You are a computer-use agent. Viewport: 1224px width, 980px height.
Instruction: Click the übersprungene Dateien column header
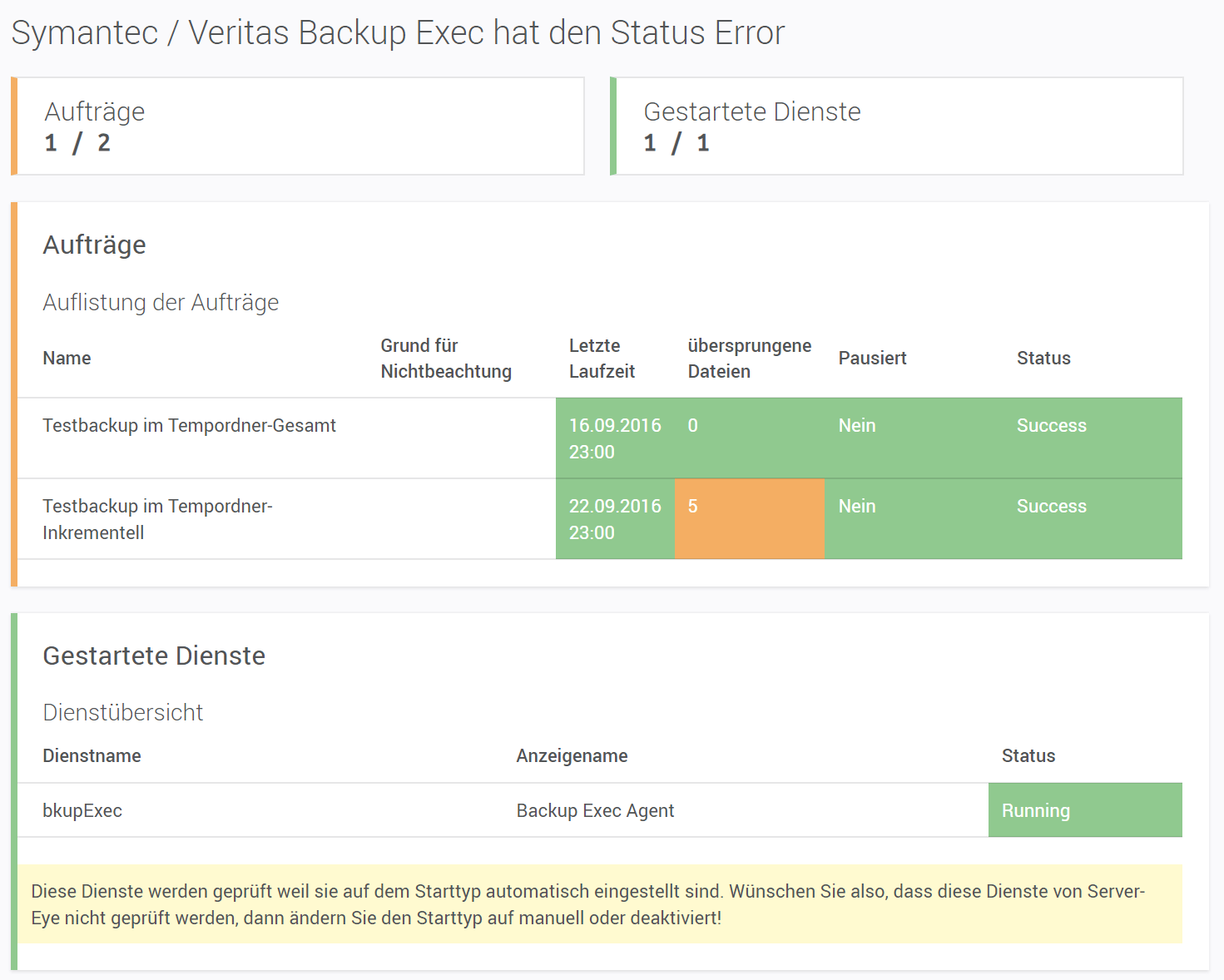[x=749, y=359]
